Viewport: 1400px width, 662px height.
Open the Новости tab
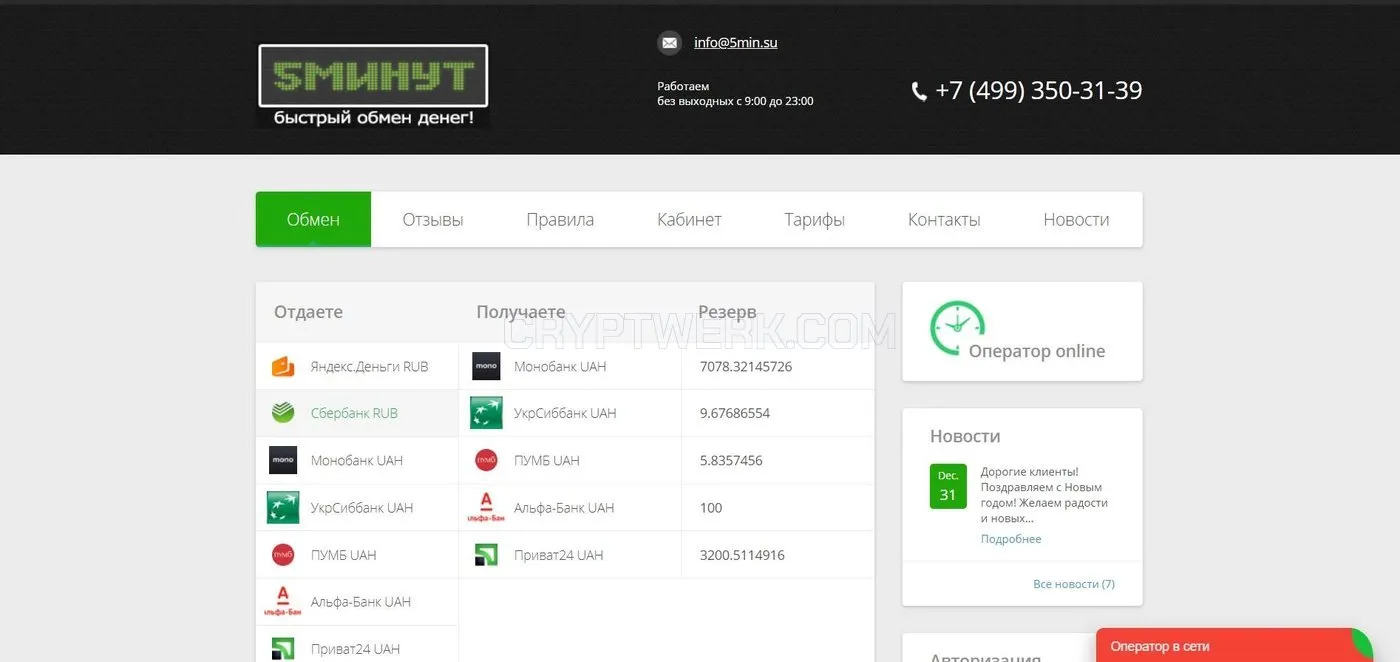1076,219
